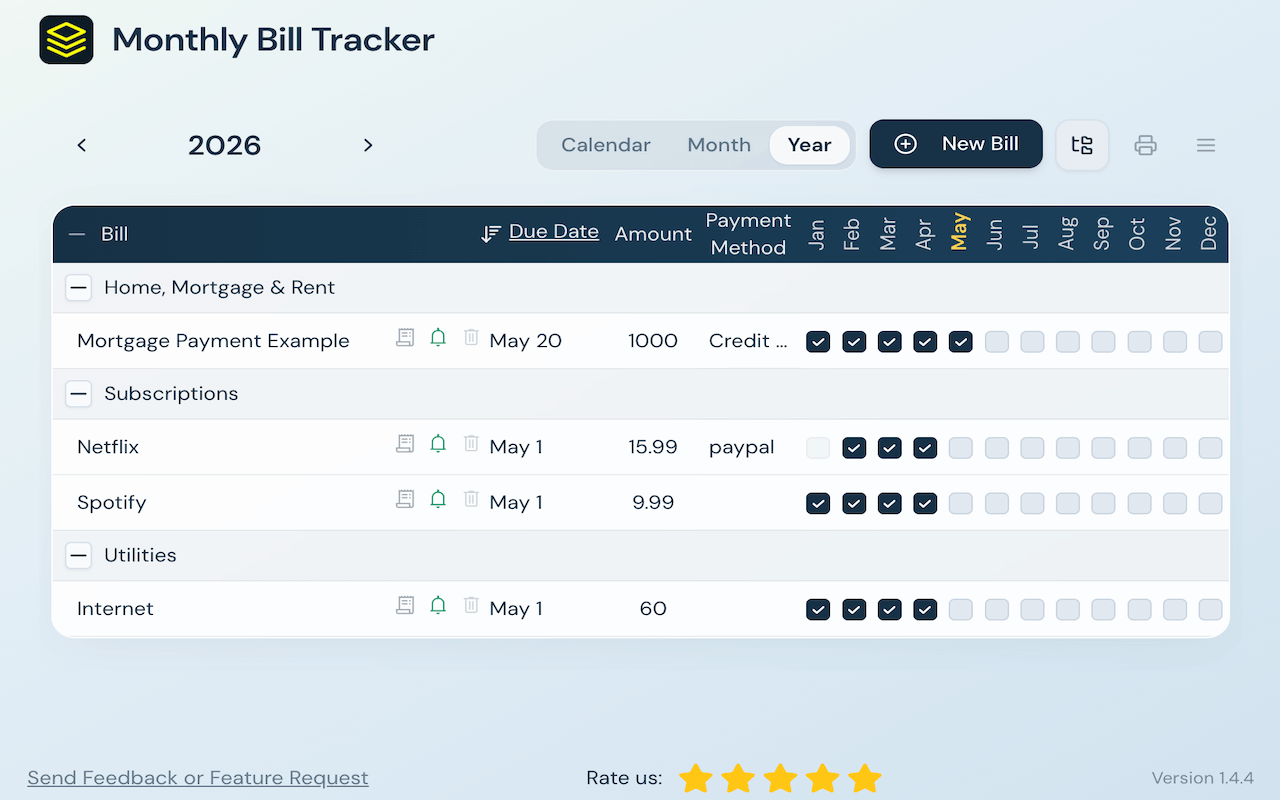The height and width of the screenshot is (800, 1280).
Task: Click bell reminder icon for Spotify
Action: click(x=438, y=499)
